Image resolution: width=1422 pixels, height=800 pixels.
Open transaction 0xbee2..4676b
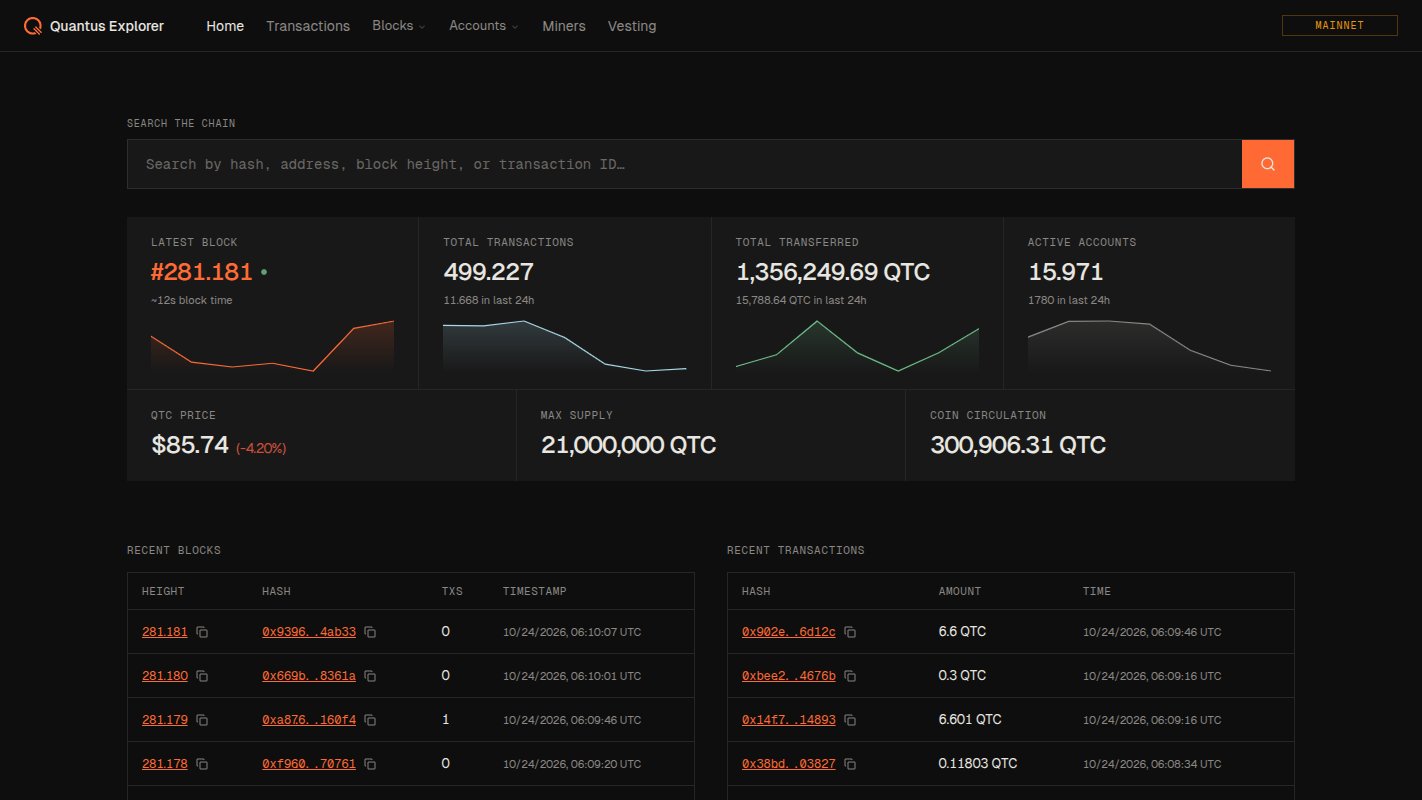click(x=789, y=676)
